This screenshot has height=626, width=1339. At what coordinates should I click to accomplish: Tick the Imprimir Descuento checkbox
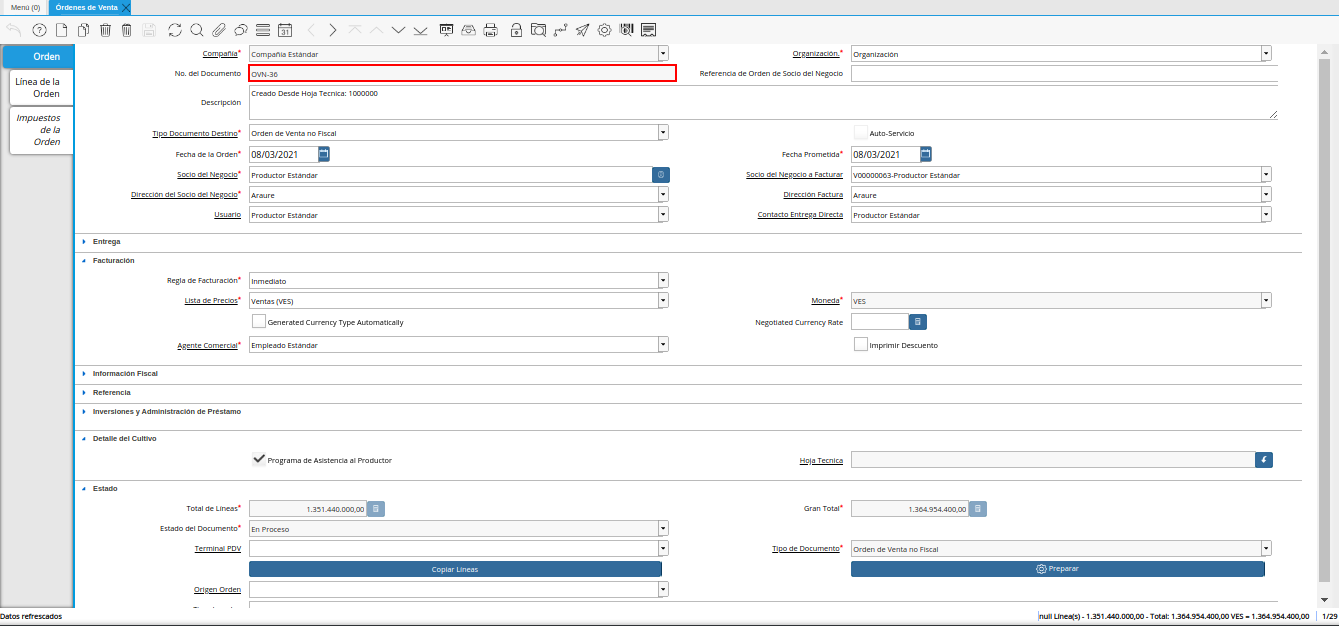pyautogui.click(x=861, y=344)
